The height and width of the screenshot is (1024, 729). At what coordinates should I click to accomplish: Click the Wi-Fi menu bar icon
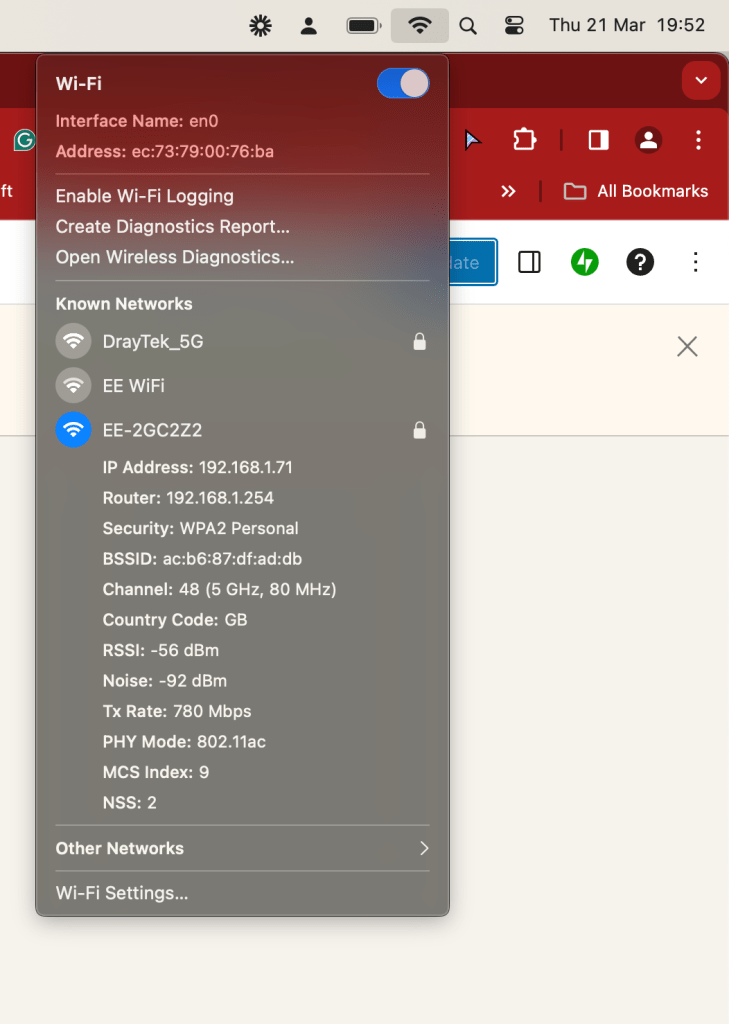coord(419,25)
